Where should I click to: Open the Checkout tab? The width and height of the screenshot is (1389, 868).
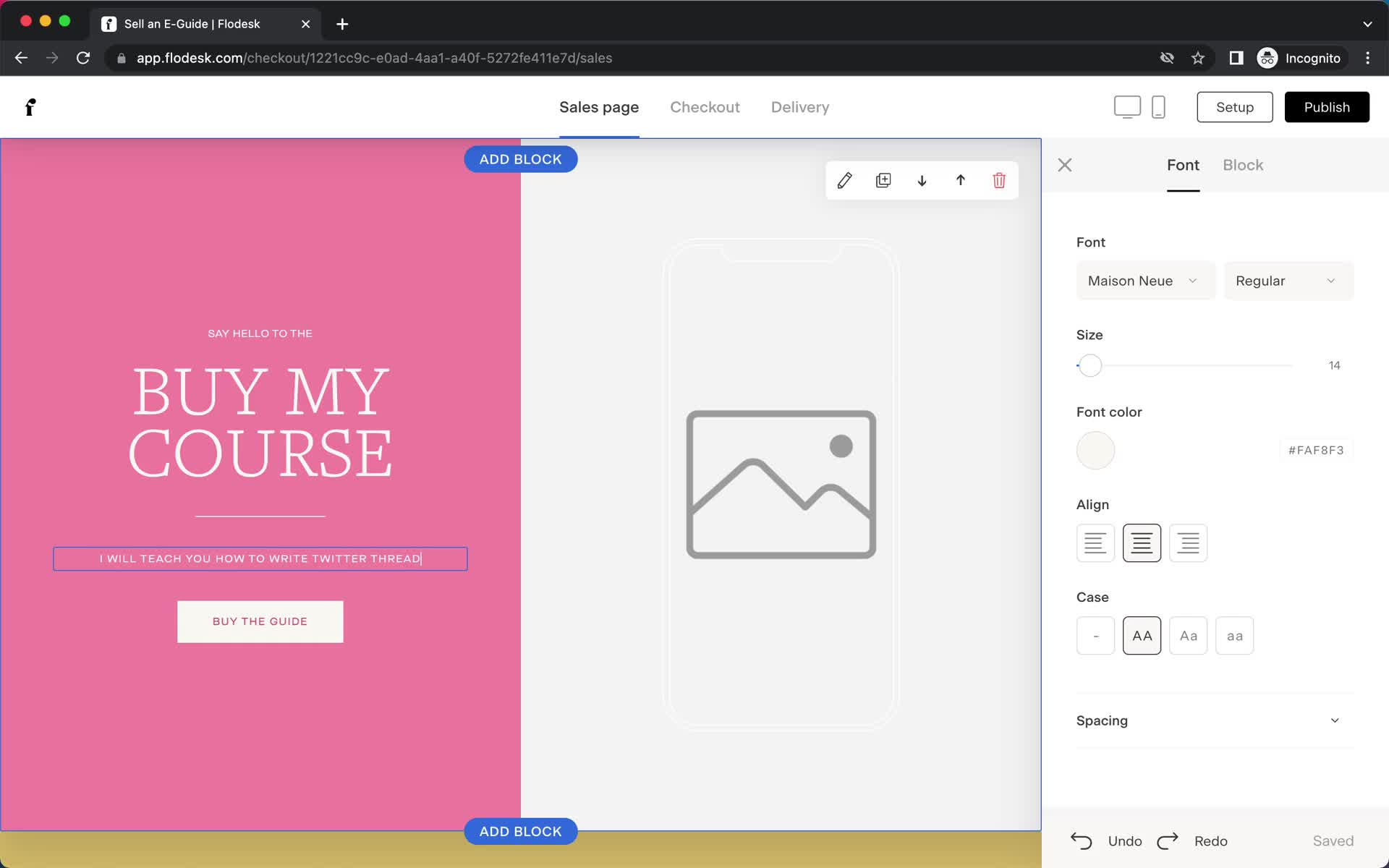point(705,107)
